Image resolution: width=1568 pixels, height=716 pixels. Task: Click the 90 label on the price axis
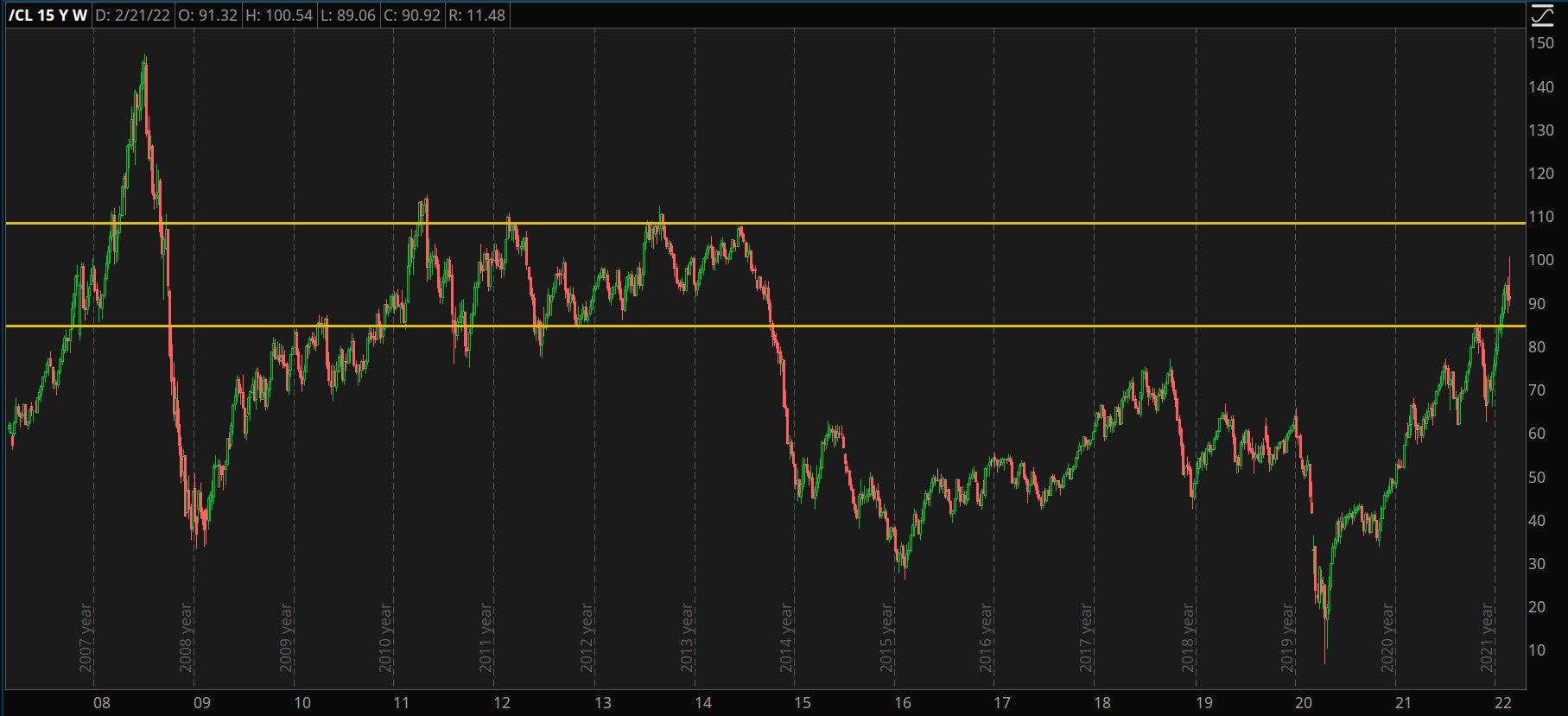pyautogui.click(x=1536, y=303)
